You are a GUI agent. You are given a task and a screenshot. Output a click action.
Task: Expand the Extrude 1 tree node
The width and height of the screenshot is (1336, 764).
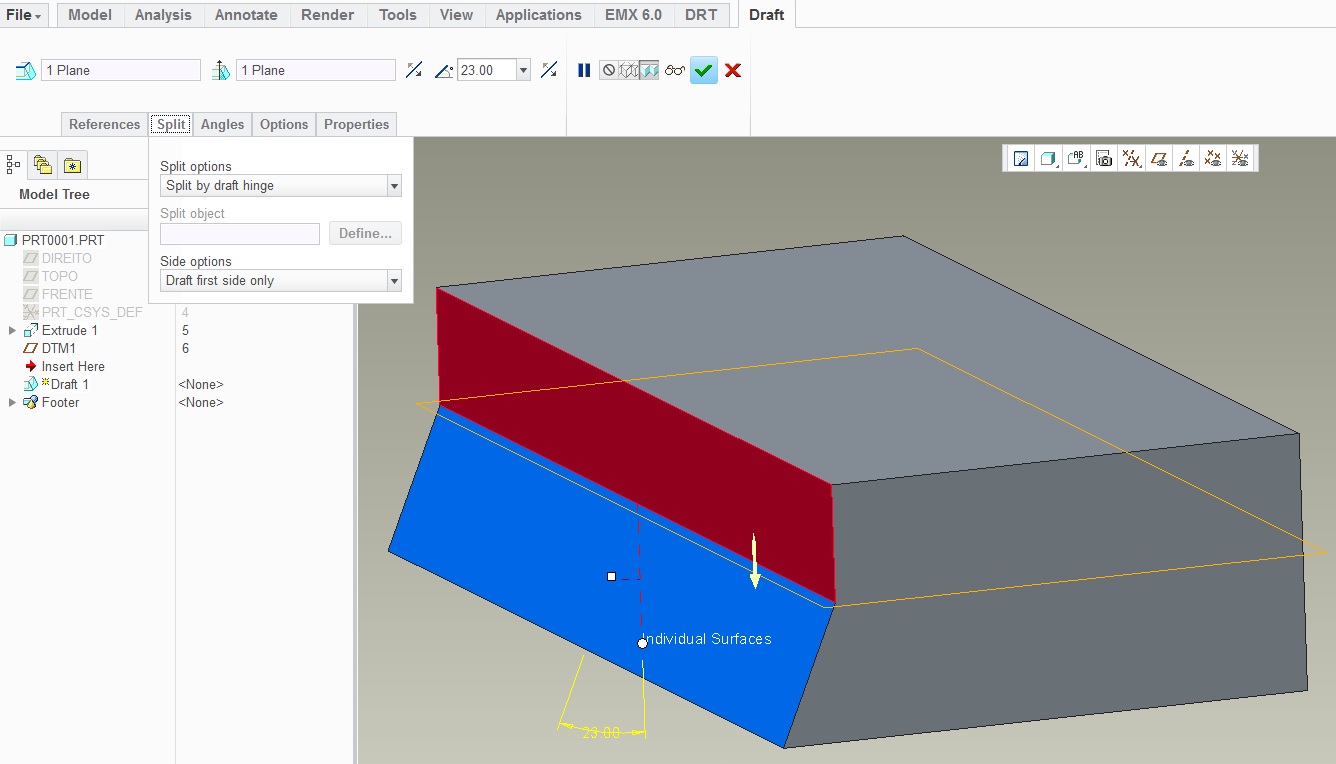12,330
